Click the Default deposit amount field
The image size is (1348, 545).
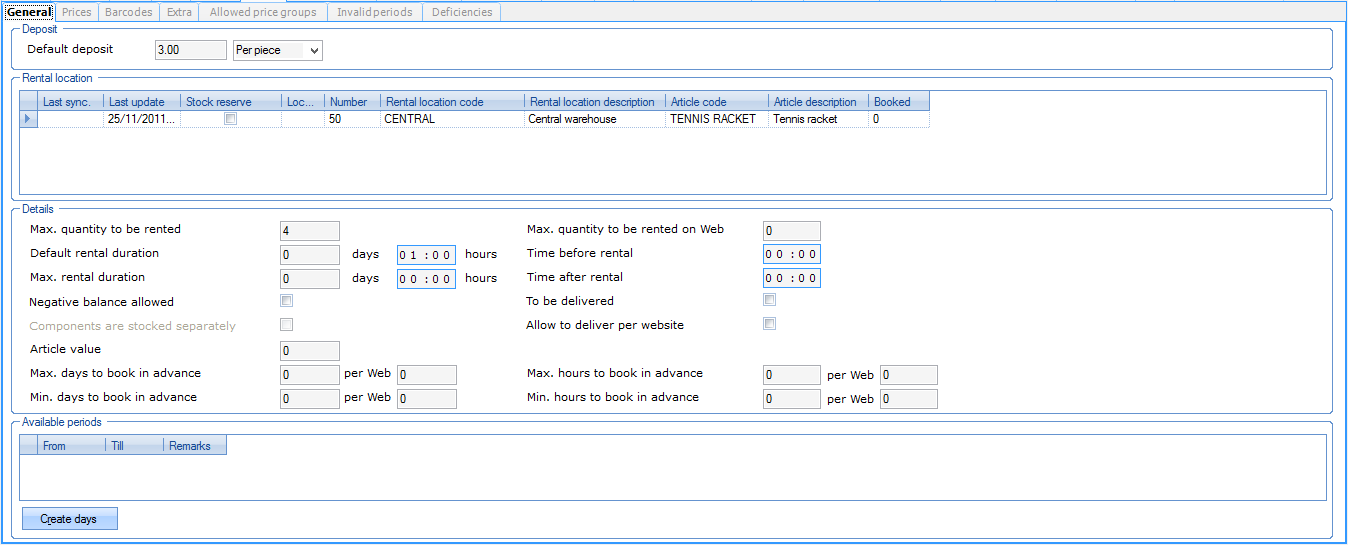191,50
